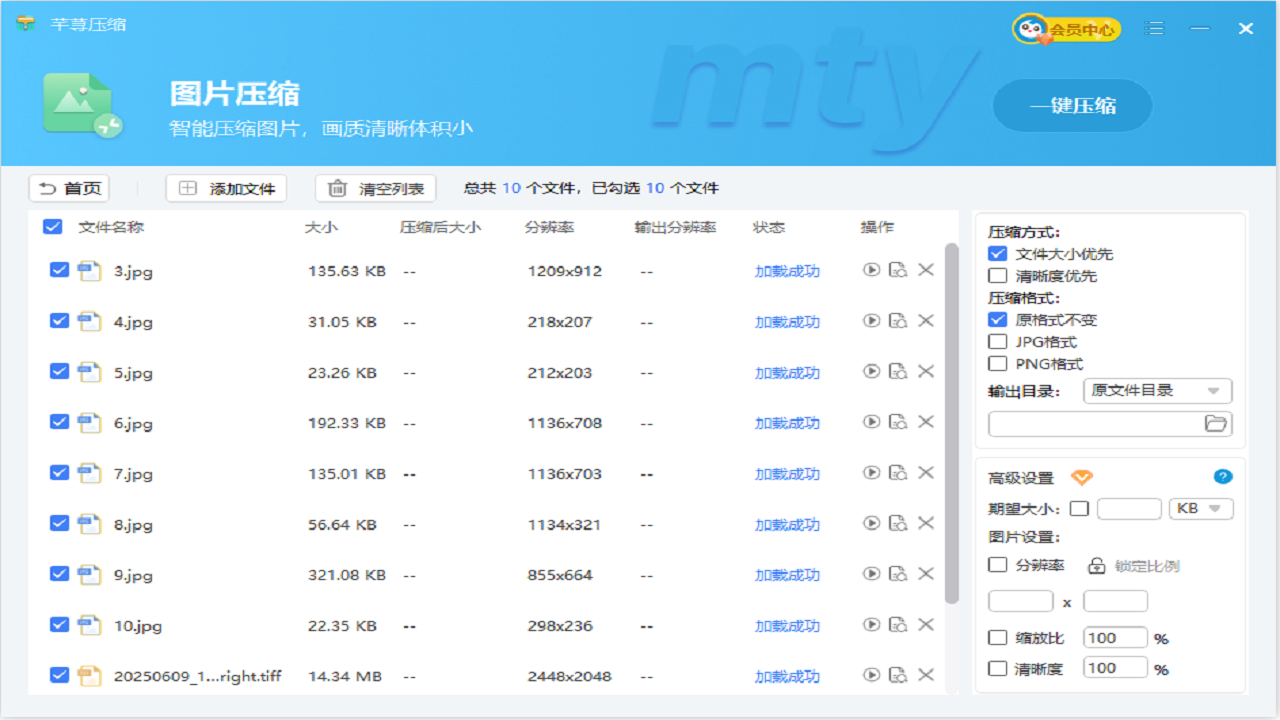
Task: Preview 4.jpg using its file-view icon
Action: [898, 321]
